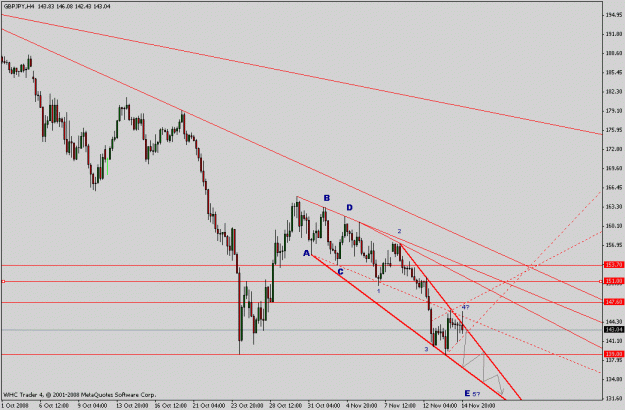Click the 31 Oct 04:00 time label
This screenshot has width=625, height=410.
(x=324, y=406)
